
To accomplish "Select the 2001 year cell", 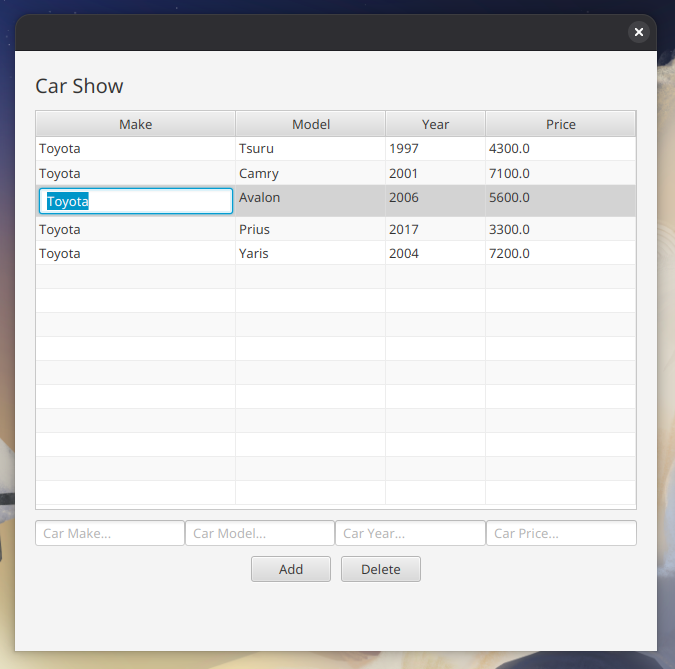I will (x=435, y=173).
